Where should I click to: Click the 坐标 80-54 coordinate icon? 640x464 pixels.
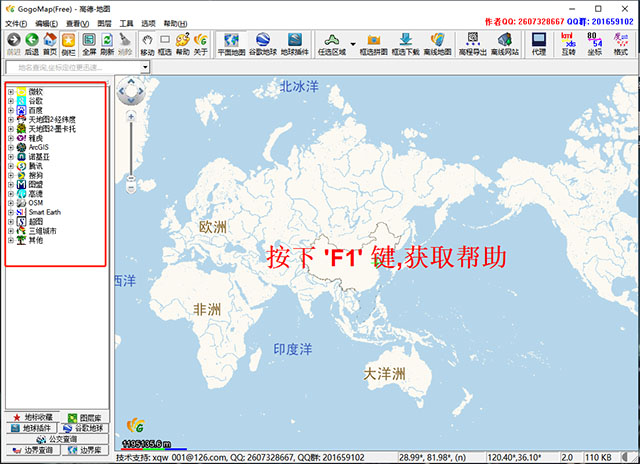click(x=594, y=40)
